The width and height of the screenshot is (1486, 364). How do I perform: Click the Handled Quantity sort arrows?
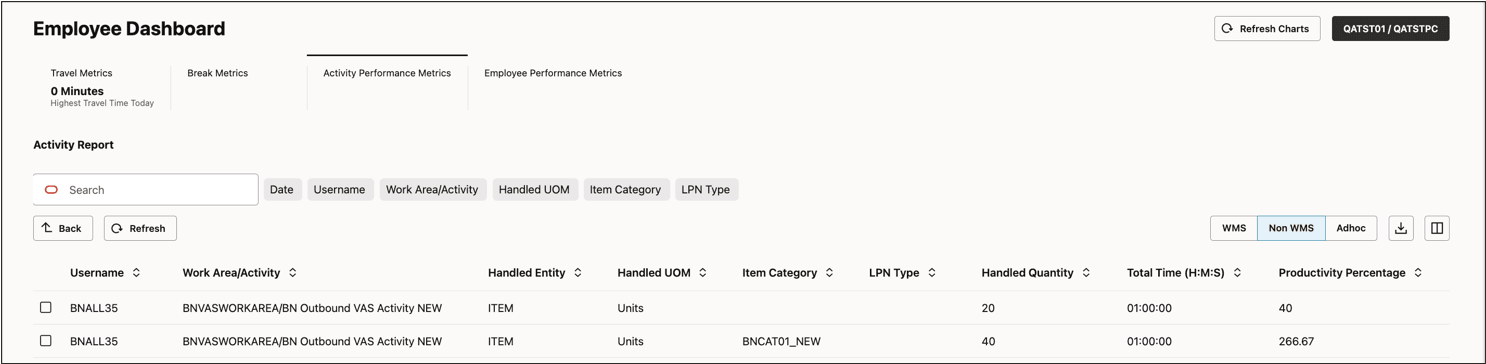1086,273
